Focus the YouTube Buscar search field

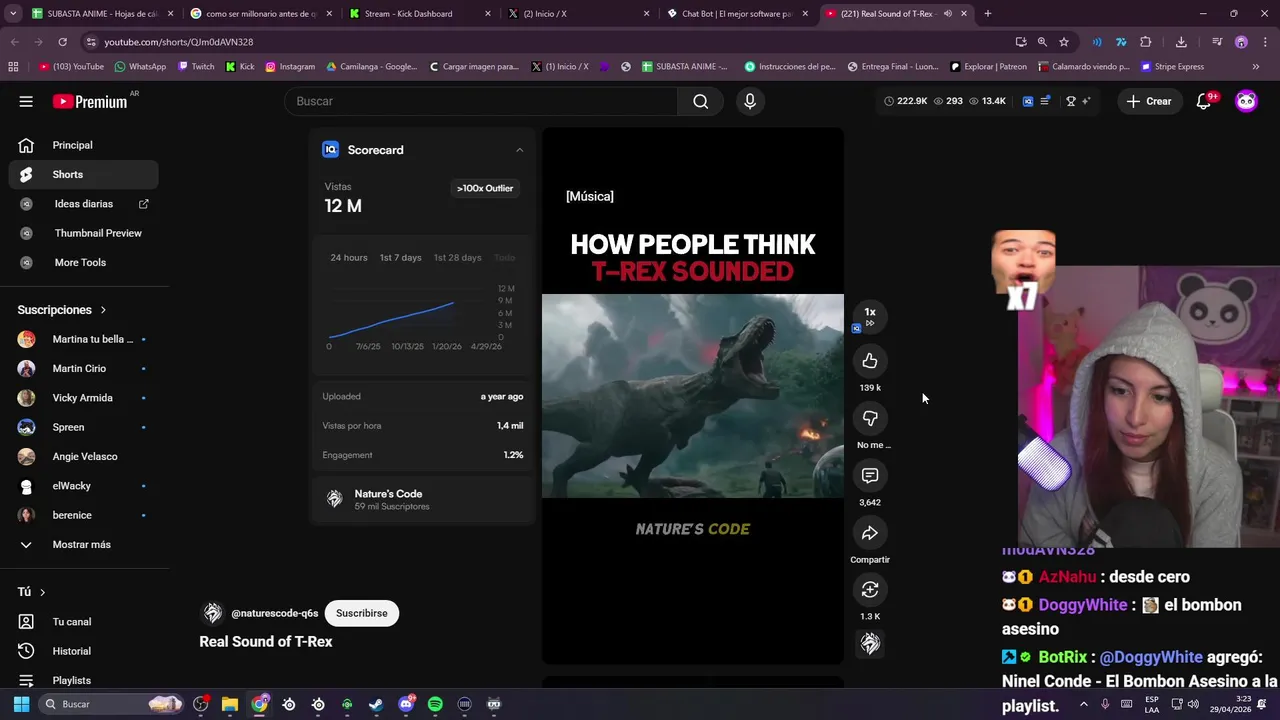[480, 101]
